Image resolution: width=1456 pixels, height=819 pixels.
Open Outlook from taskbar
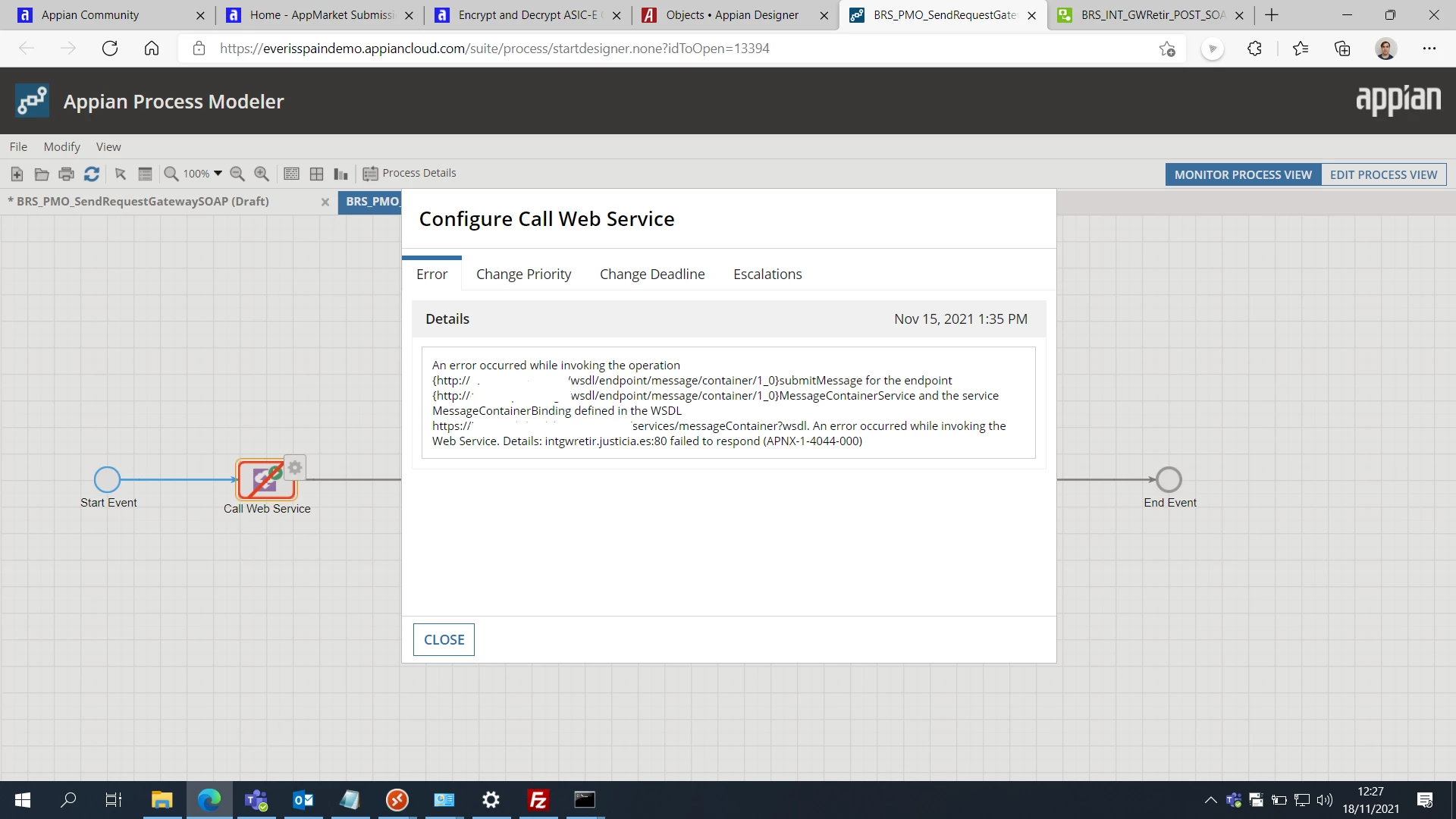coord(303,800)
